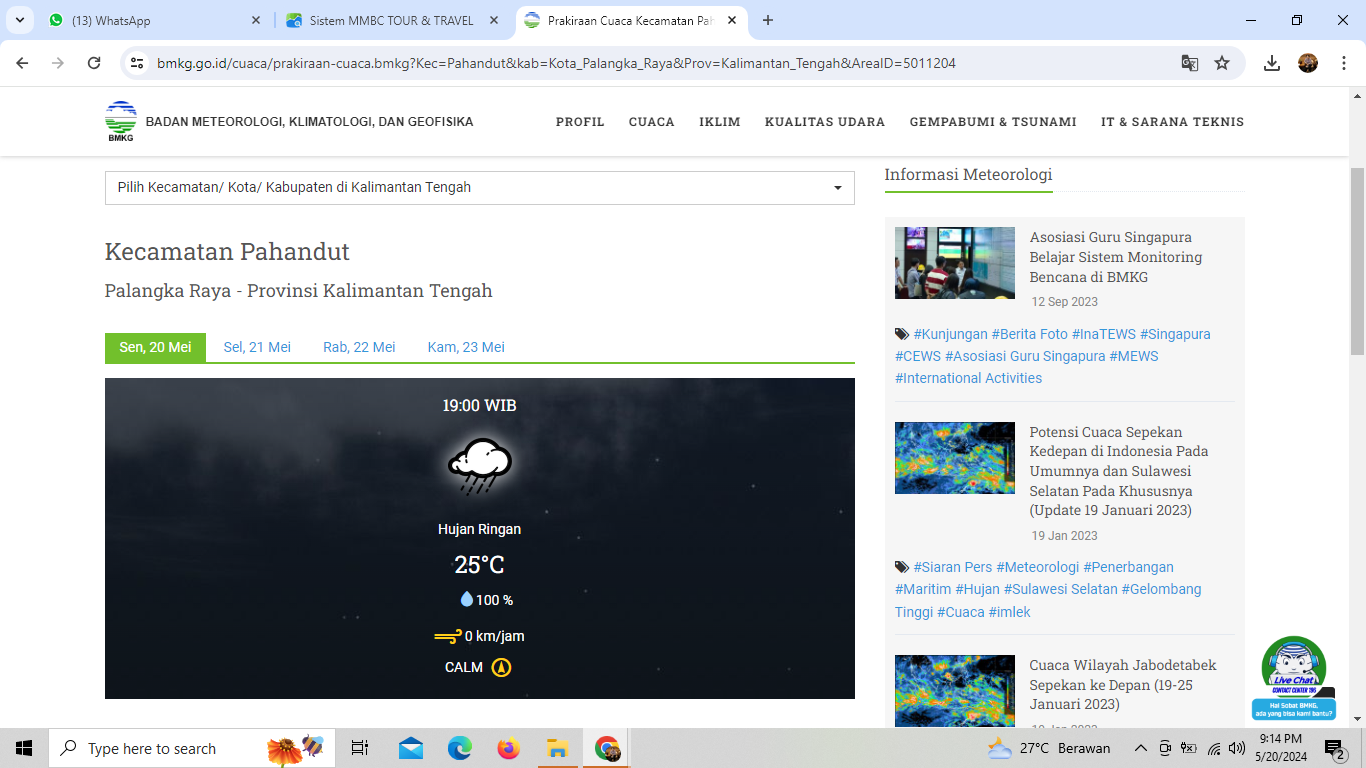The image size is (1366, 768).
Task: Click the Chrome profile avatar
Action: pyautogui.click(x=1308, y=63)
